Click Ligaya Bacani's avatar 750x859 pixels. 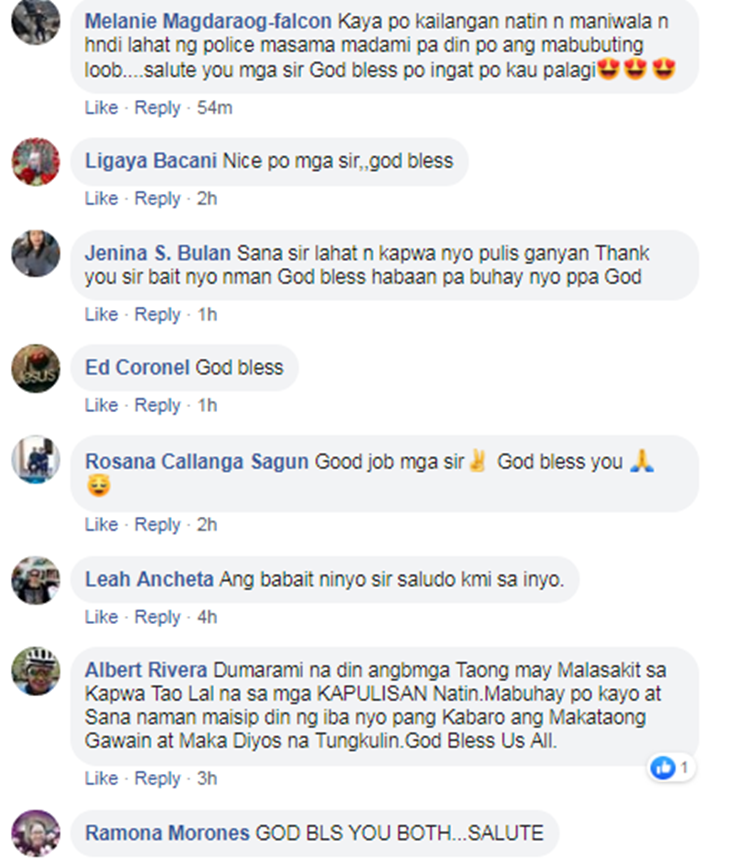point(36,162)
